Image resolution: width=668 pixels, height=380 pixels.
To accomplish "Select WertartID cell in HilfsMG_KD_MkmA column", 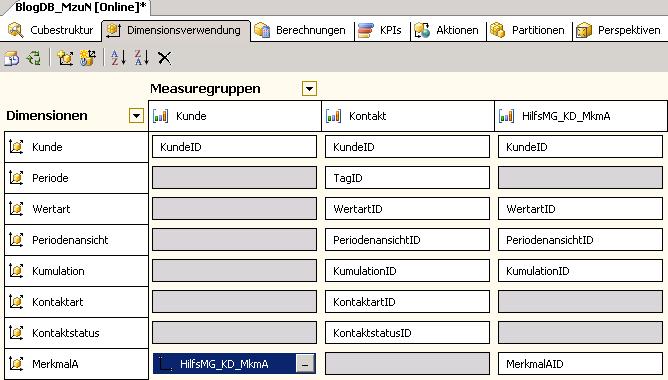I will point(580,209).
